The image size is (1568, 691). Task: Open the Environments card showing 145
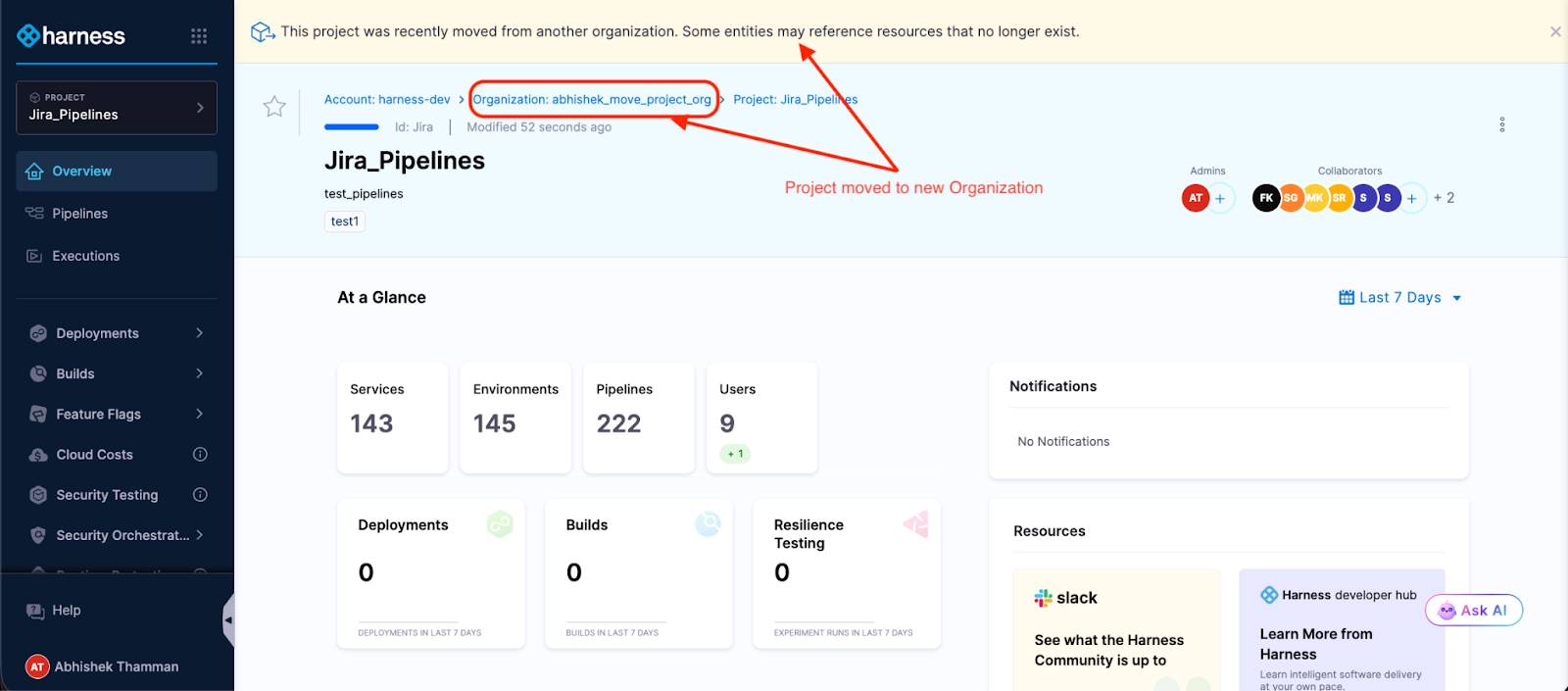515,419
